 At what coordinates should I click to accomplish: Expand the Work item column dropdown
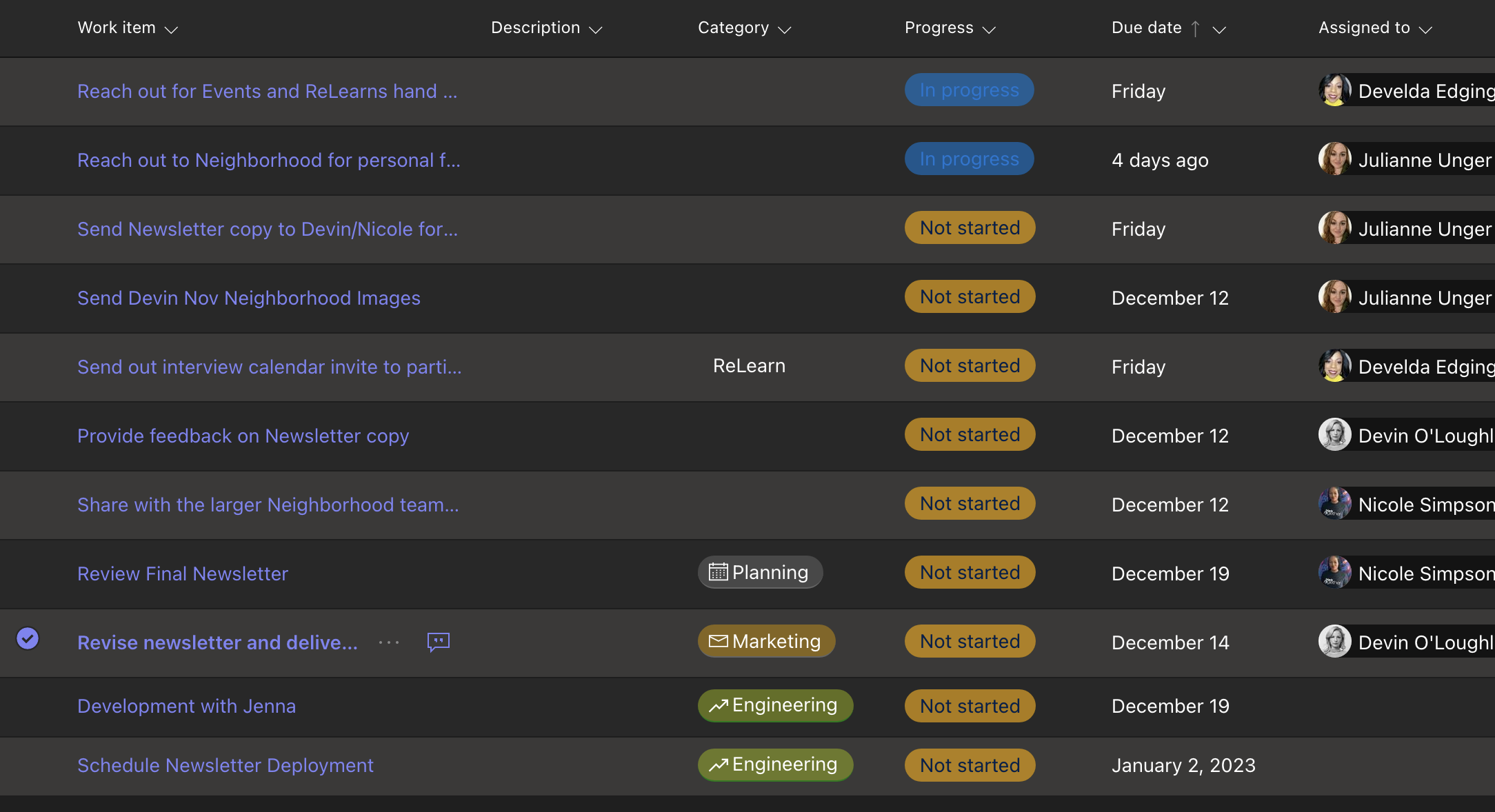[x=172, y=30]
